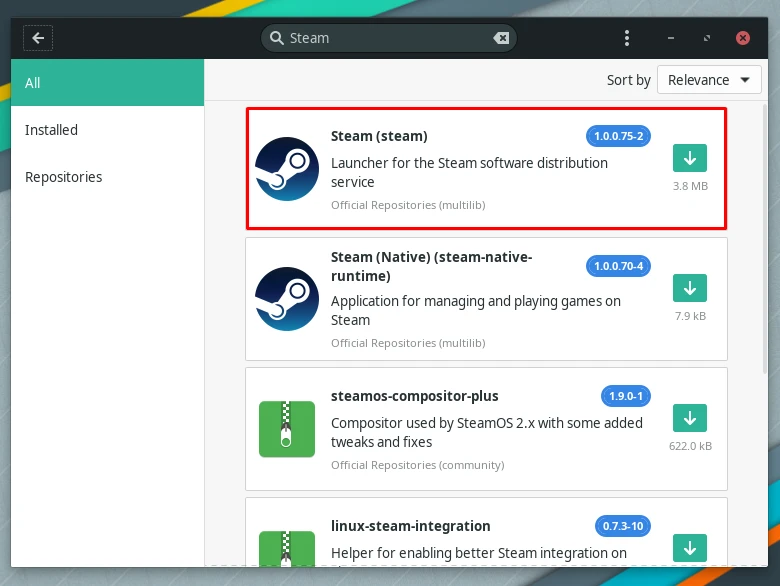Click the 1.0.0.75-2 version badge
This screenshot has width=780, height=586.
coord(618,136)
